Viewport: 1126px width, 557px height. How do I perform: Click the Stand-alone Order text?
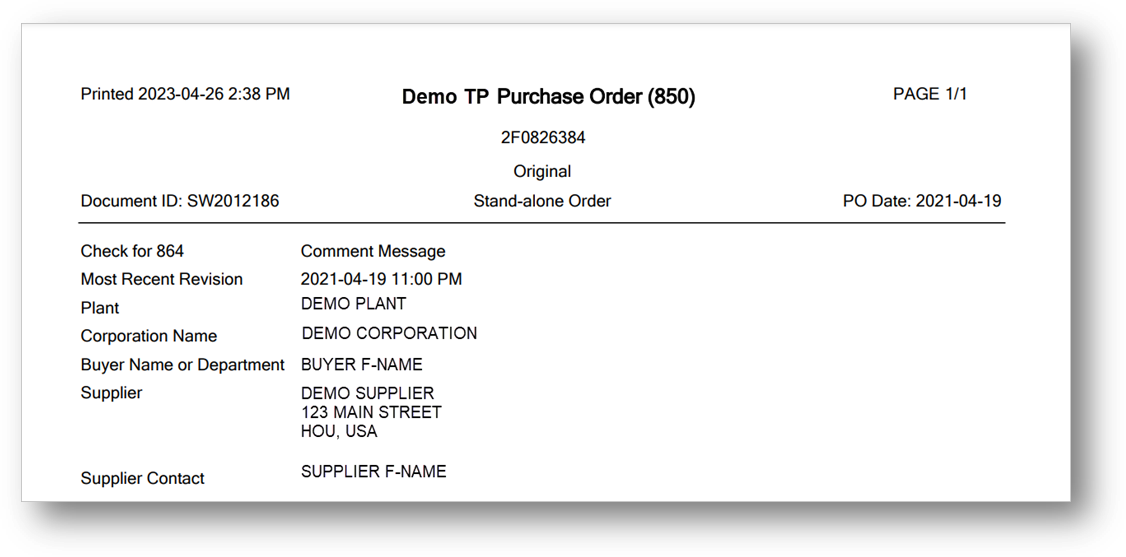coord(542,202)
